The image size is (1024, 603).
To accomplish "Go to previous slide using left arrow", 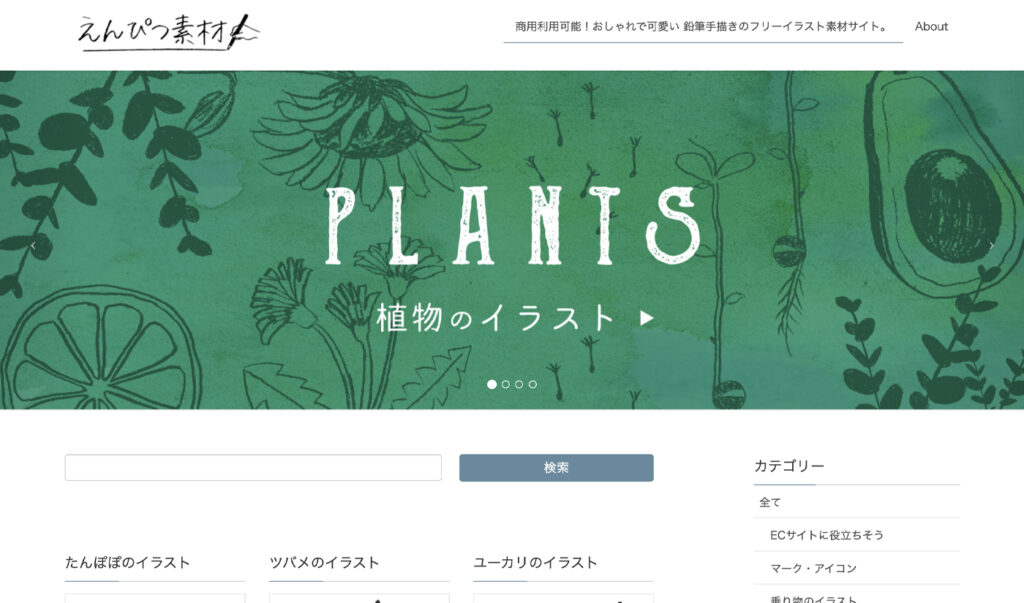I will (33, 246).
